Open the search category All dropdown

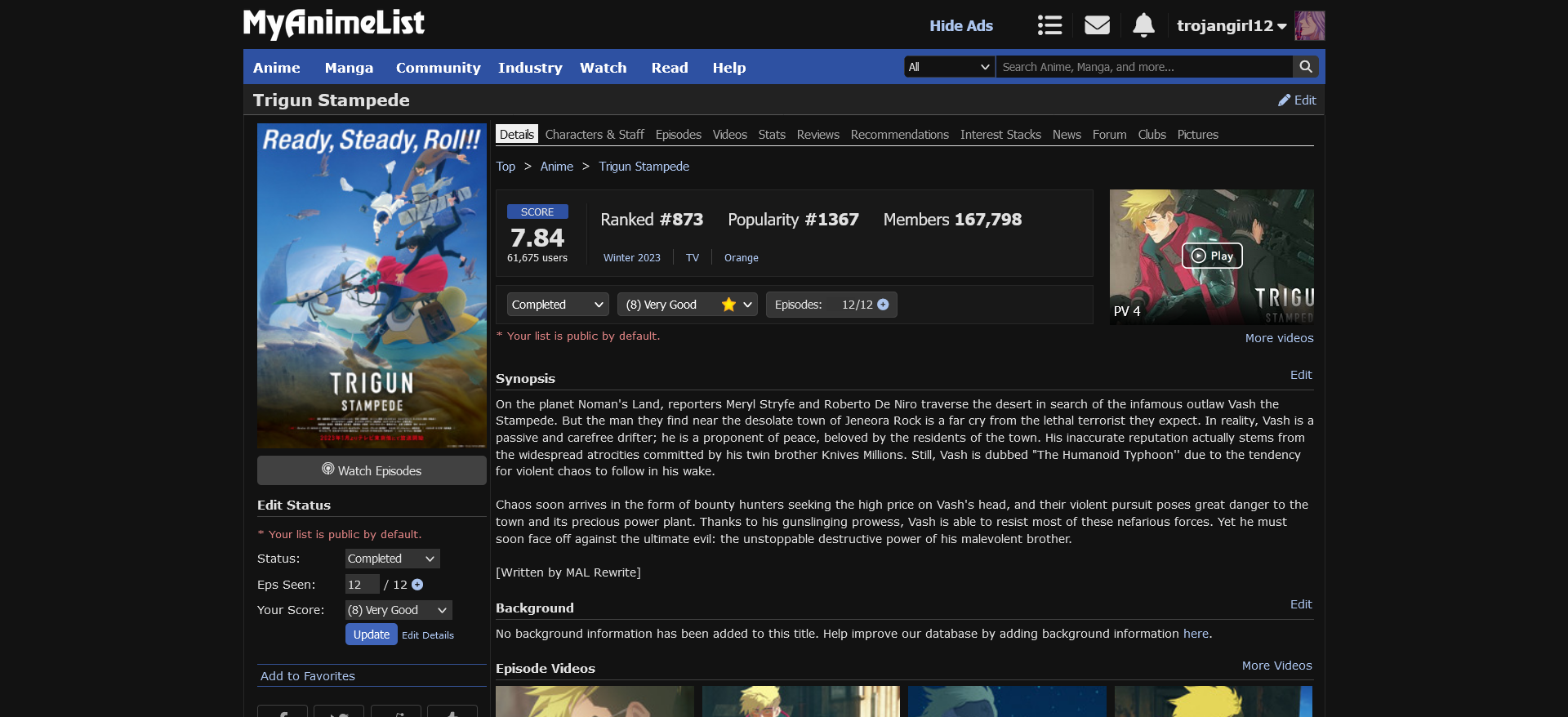(949, 67)
